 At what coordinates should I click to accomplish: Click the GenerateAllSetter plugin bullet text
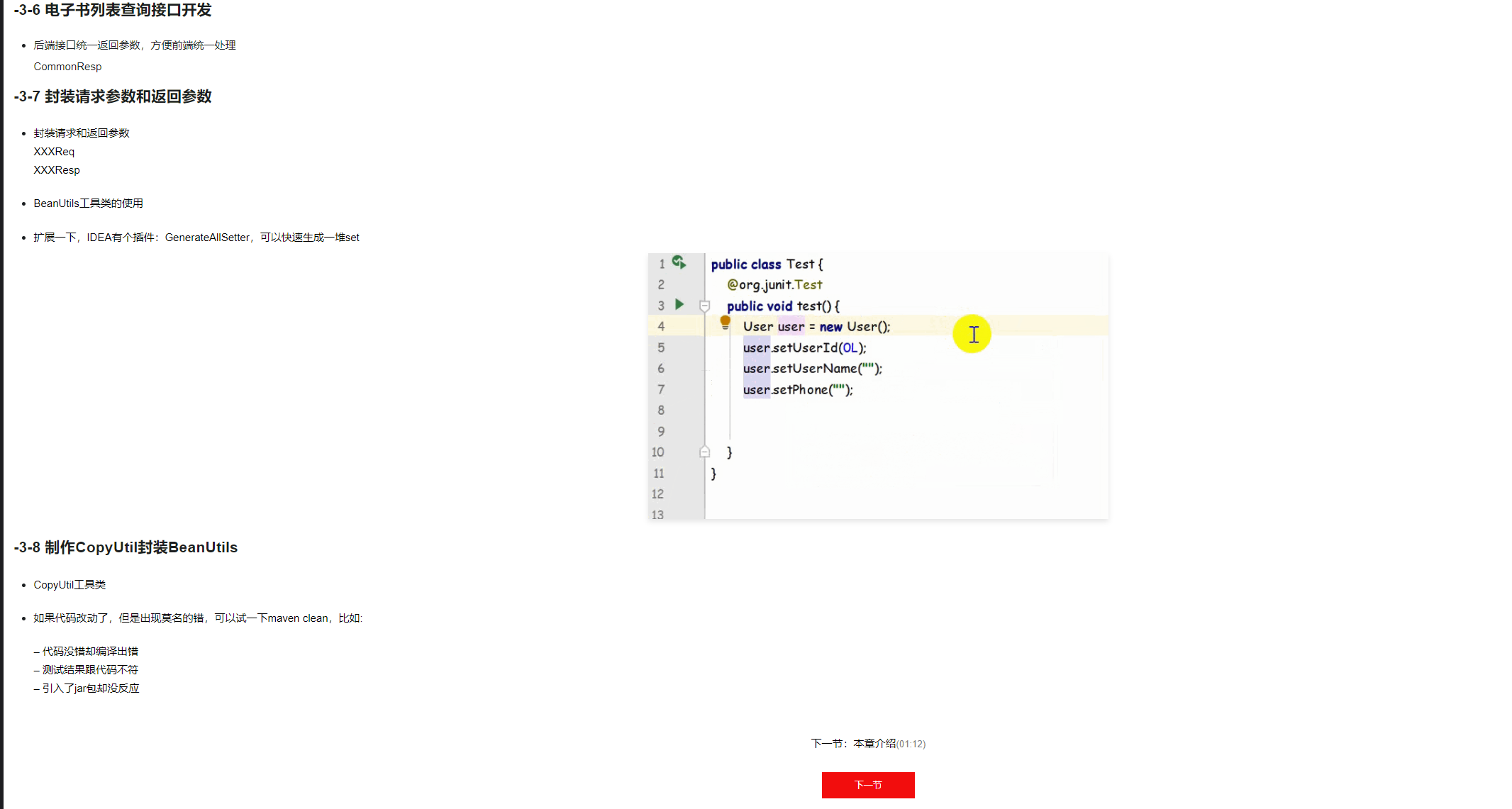[196, 238]
